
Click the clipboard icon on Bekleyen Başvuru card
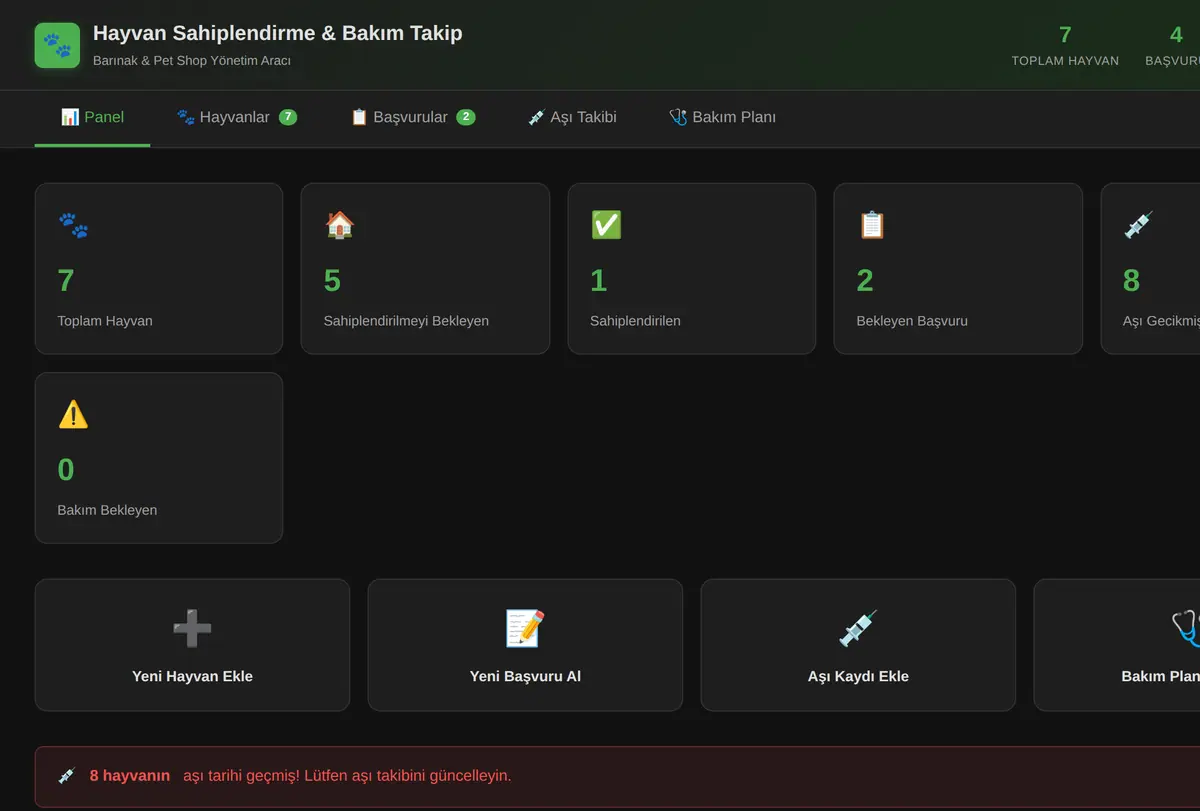click(872, 226)
